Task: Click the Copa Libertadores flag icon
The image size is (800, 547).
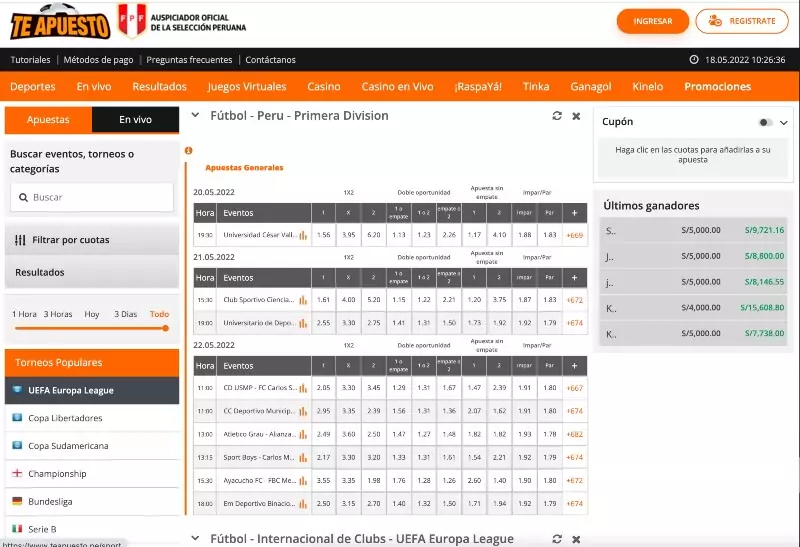Action: (x=17, y=417)
